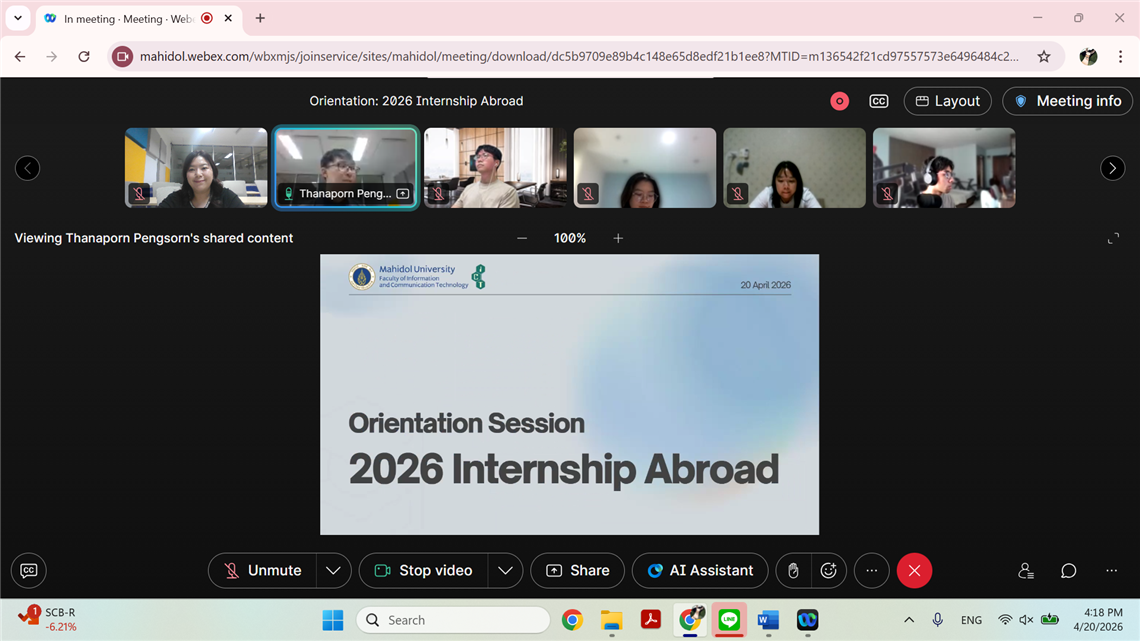The image size is (1140, 641).
Task: Open the emoji reactions icon
Action: pyautogui.click(x=828, y=570)
